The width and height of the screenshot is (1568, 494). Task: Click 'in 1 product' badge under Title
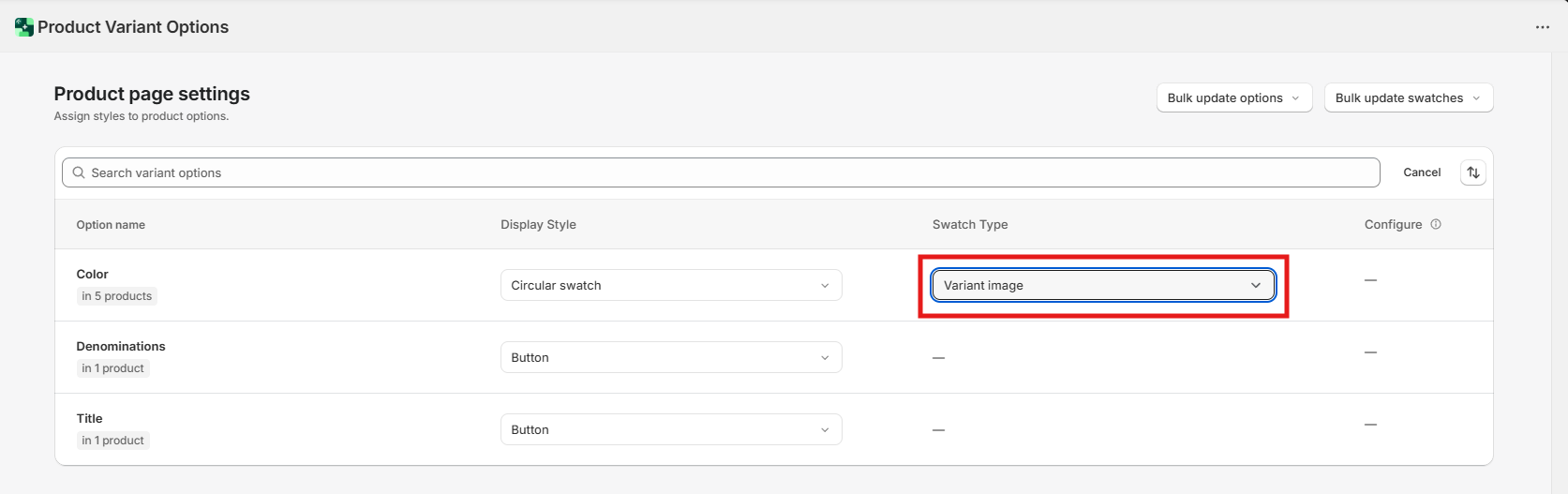pos(112,441)
